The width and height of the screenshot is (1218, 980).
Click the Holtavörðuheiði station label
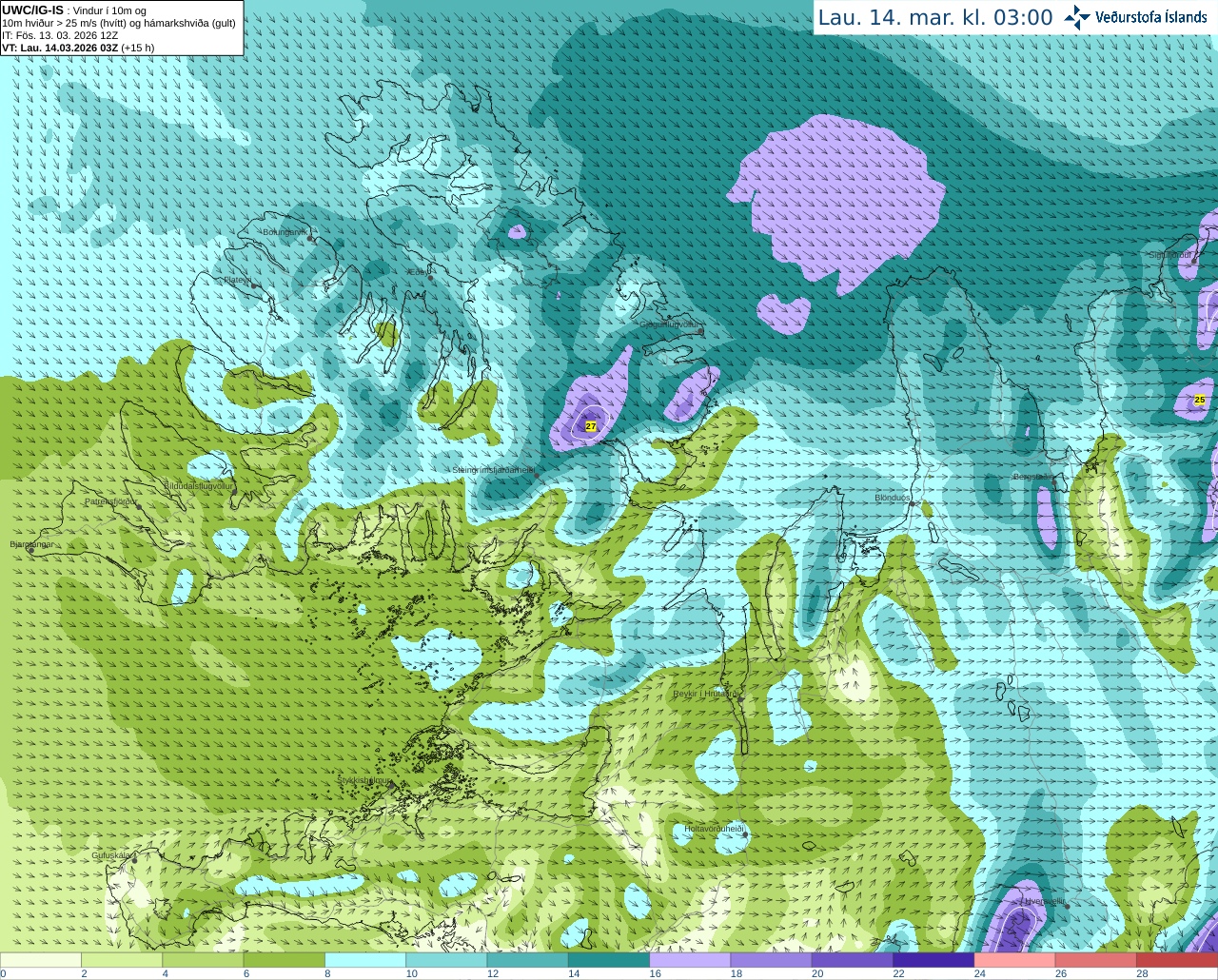coord(714,829)
